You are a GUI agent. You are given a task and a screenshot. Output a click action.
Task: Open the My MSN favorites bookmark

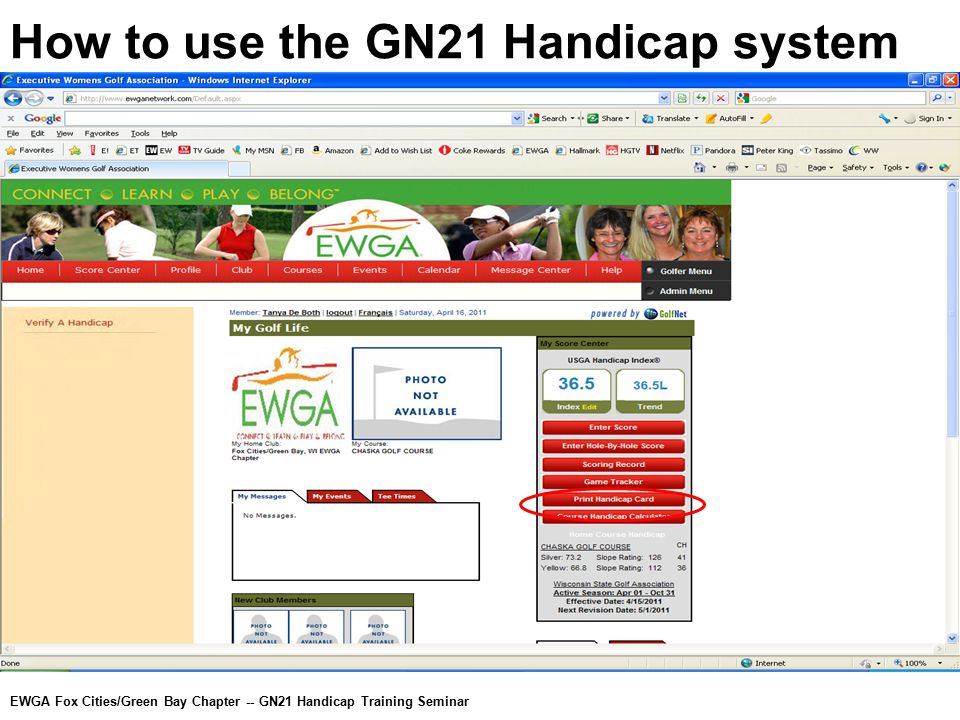(x=253, y=150)
